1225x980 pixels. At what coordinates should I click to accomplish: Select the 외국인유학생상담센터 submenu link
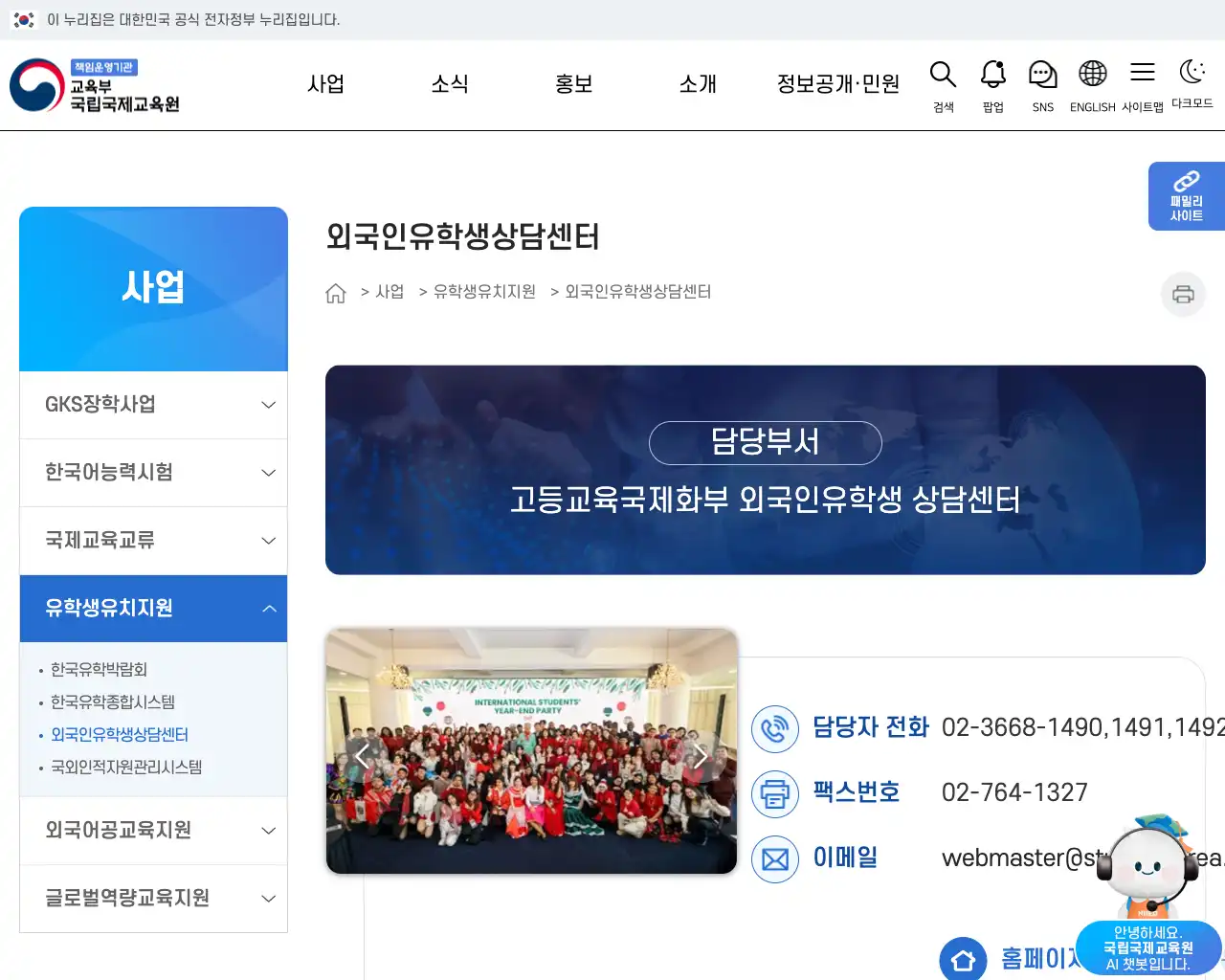120,734
